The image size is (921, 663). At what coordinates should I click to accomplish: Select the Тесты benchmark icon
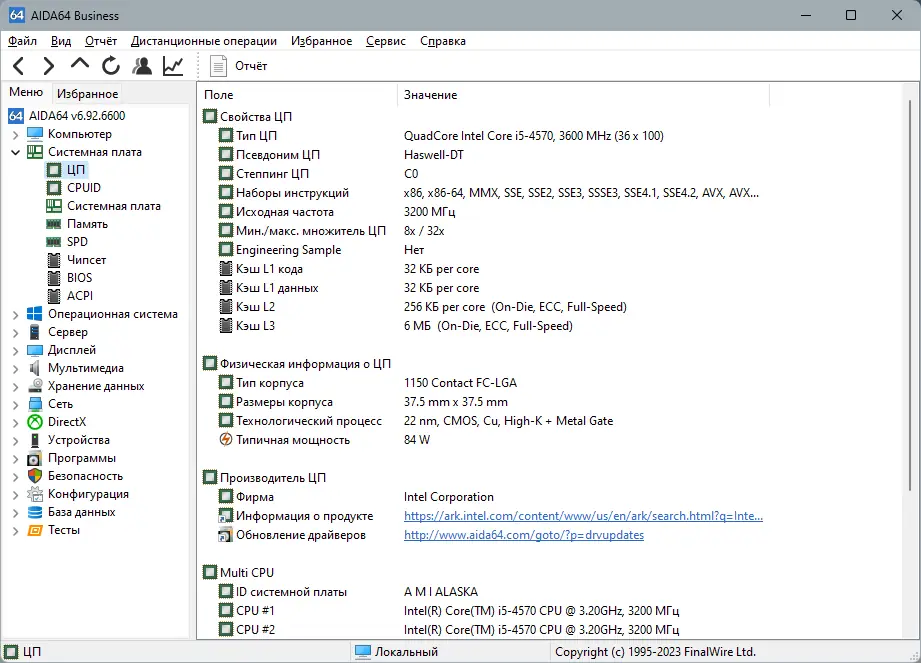coord(33,529)
